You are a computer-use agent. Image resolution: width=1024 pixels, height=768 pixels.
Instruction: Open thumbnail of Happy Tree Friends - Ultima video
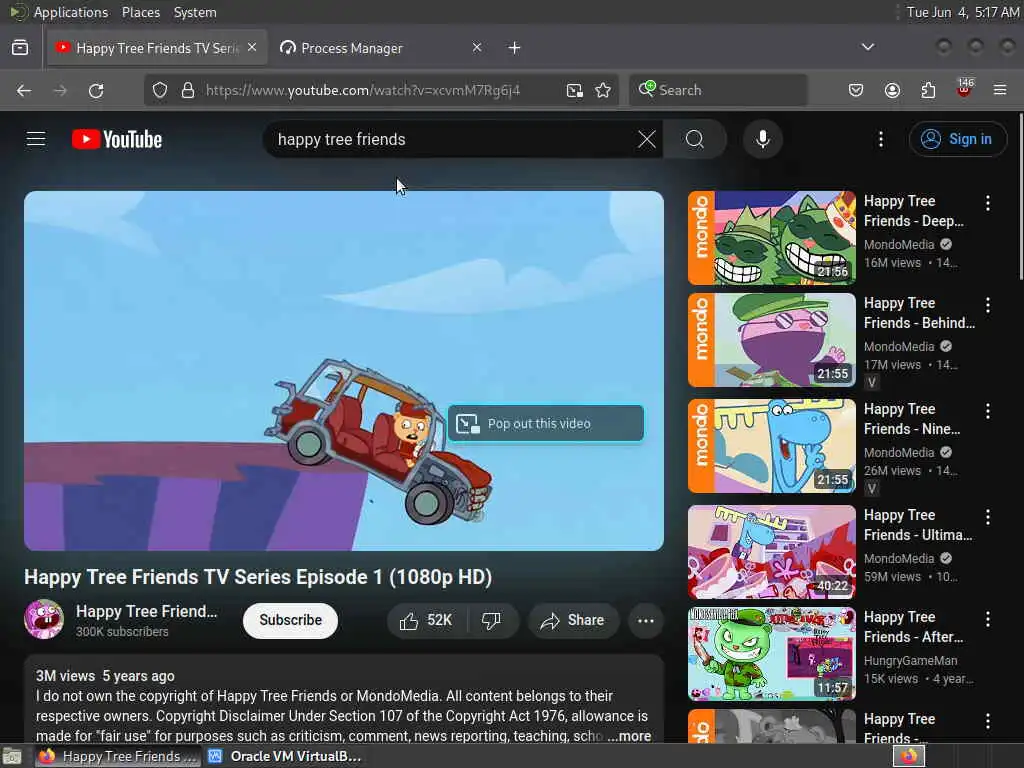click(x=772, y=552)
